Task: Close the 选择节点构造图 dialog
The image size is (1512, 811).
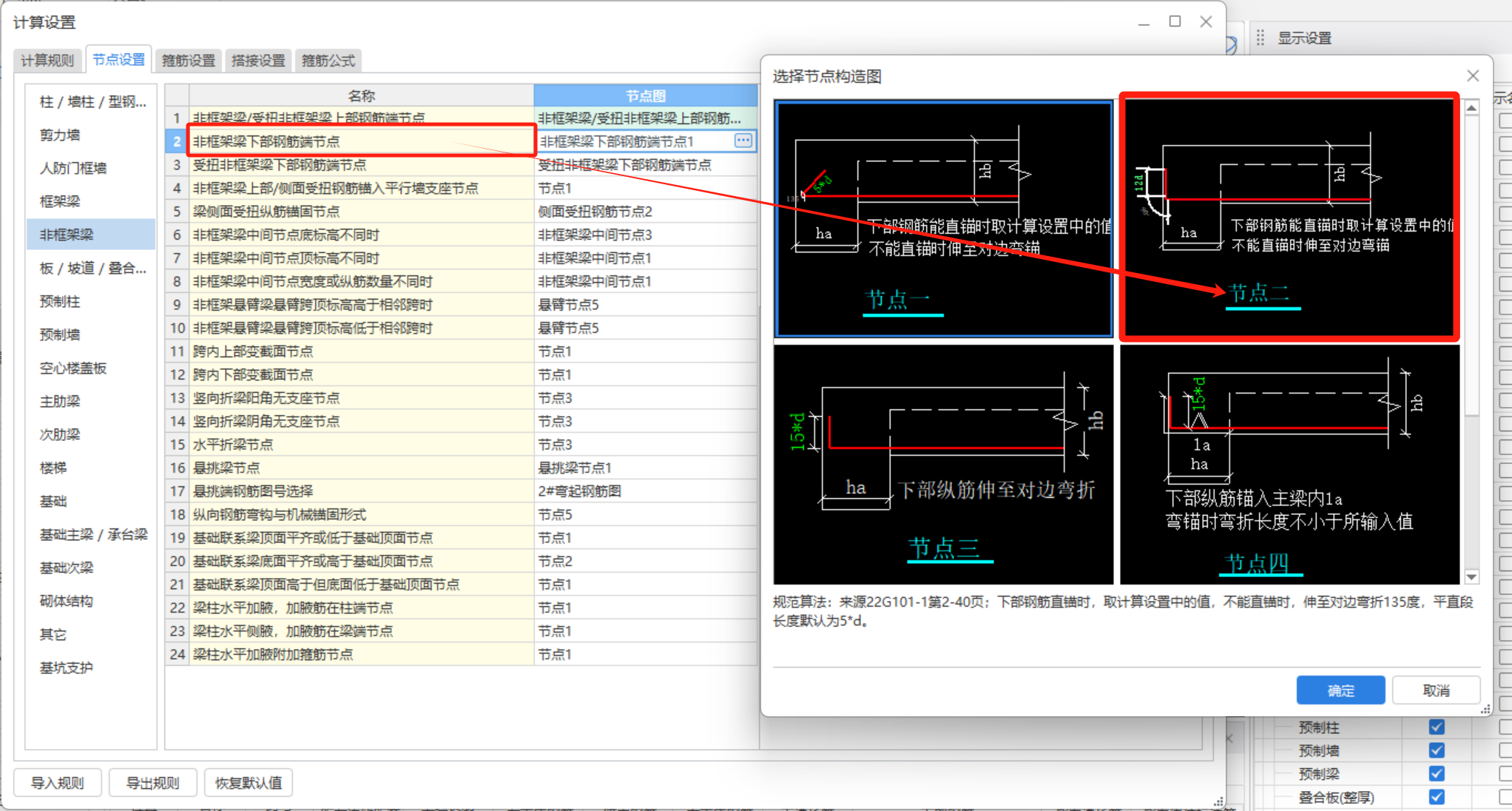Action: click(x=1473, y=76)
